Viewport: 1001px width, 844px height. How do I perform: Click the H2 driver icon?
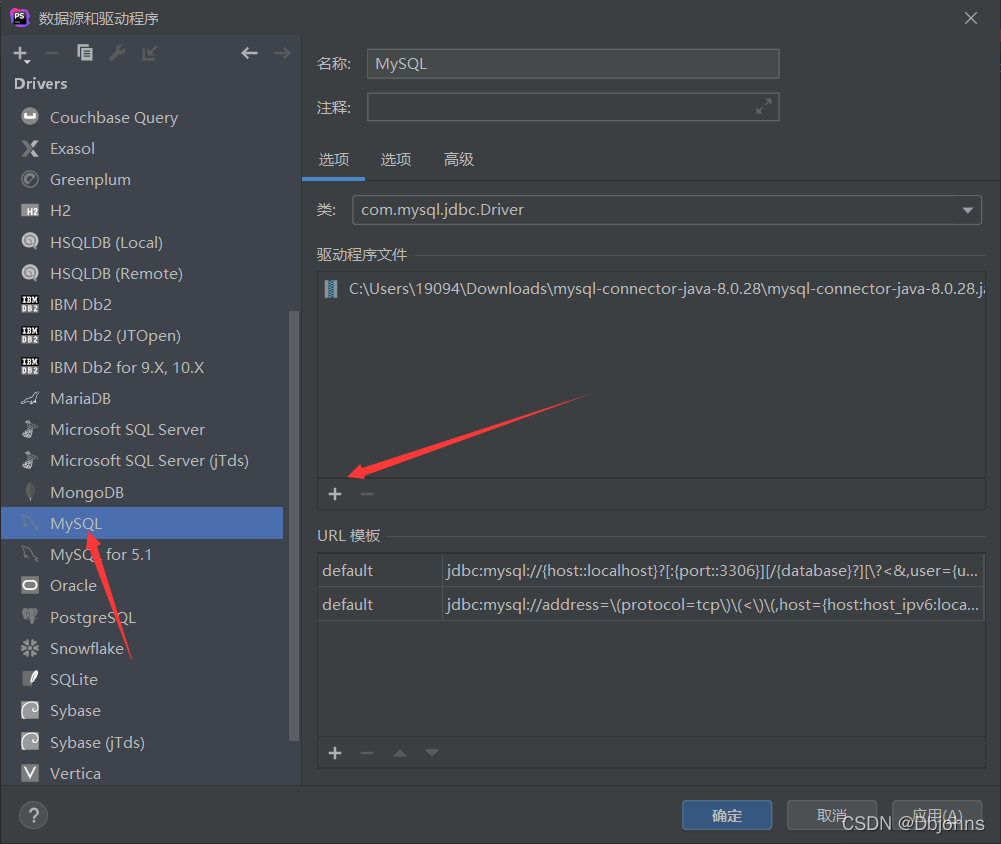click(x=30, y=211)
